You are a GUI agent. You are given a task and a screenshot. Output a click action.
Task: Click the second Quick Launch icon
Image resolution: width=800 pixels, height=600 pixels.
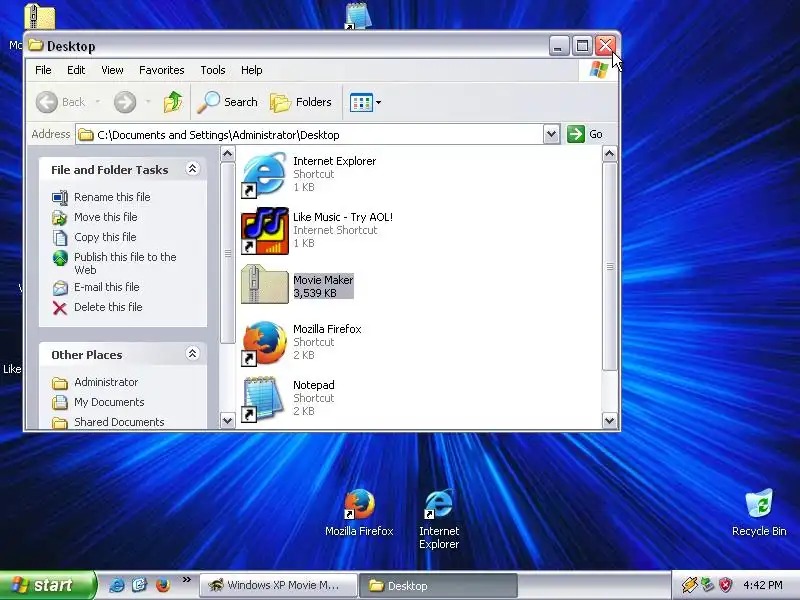139,585
